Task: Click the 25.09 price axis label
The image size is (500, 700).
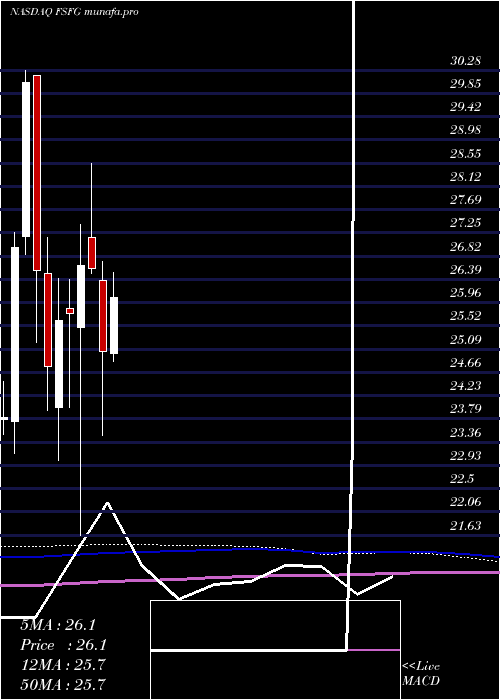Action: click(465, 340)
